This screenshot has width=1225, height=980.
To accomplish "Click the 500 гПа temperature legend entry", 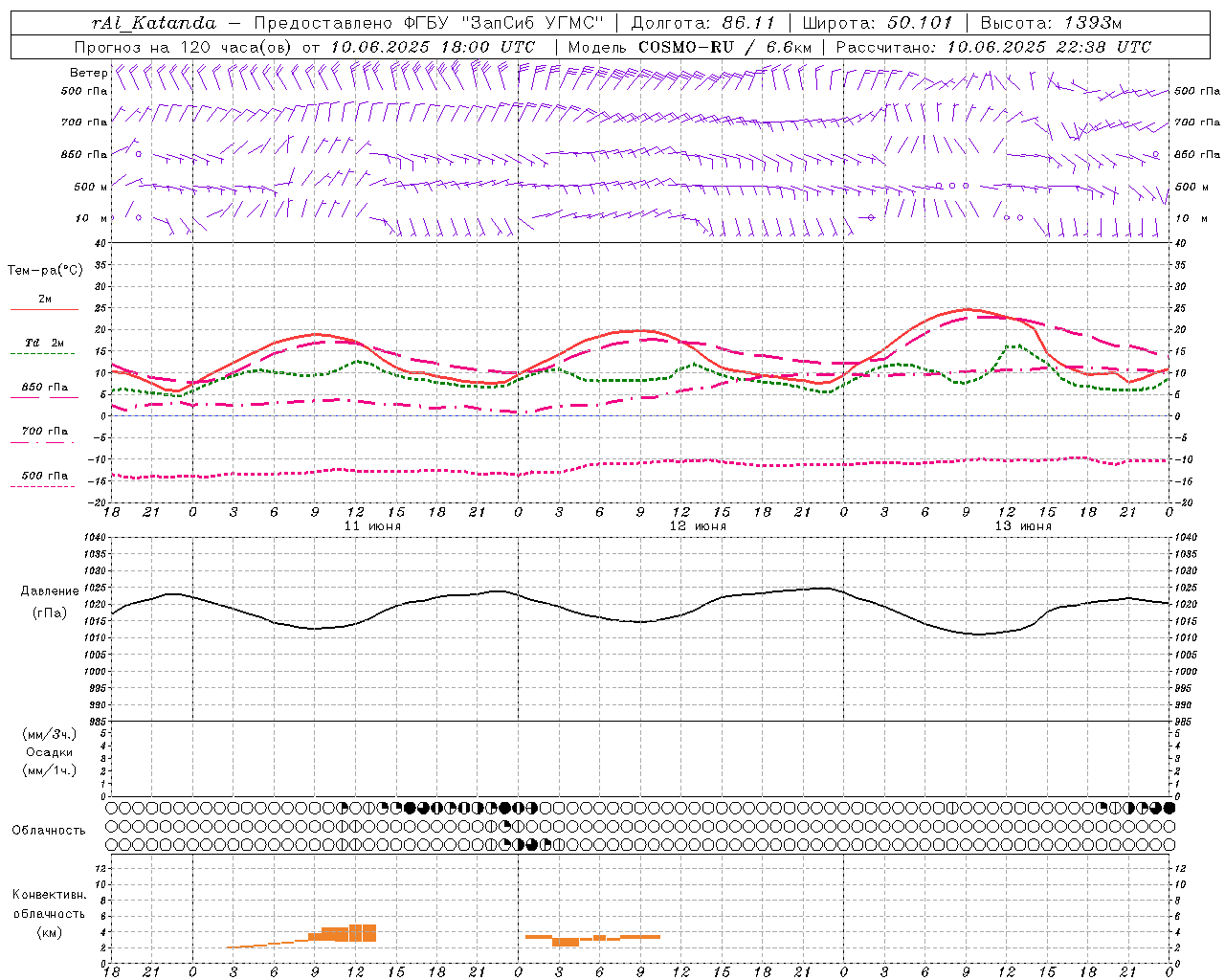I will tap(45, 476).
